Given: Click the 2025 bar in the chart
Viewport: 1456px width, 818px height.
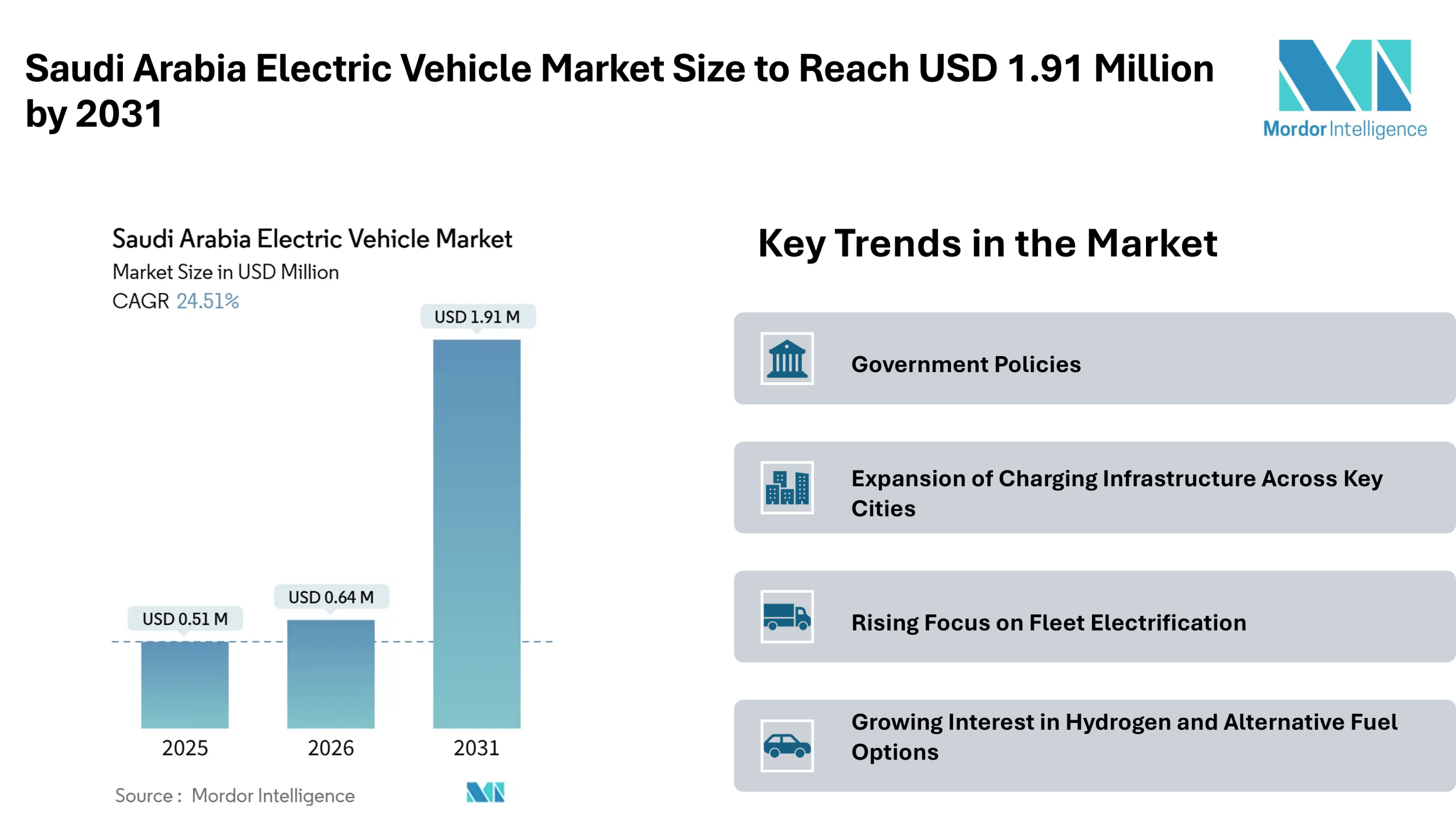Looking at the screenshot, I should pos(185,685).
